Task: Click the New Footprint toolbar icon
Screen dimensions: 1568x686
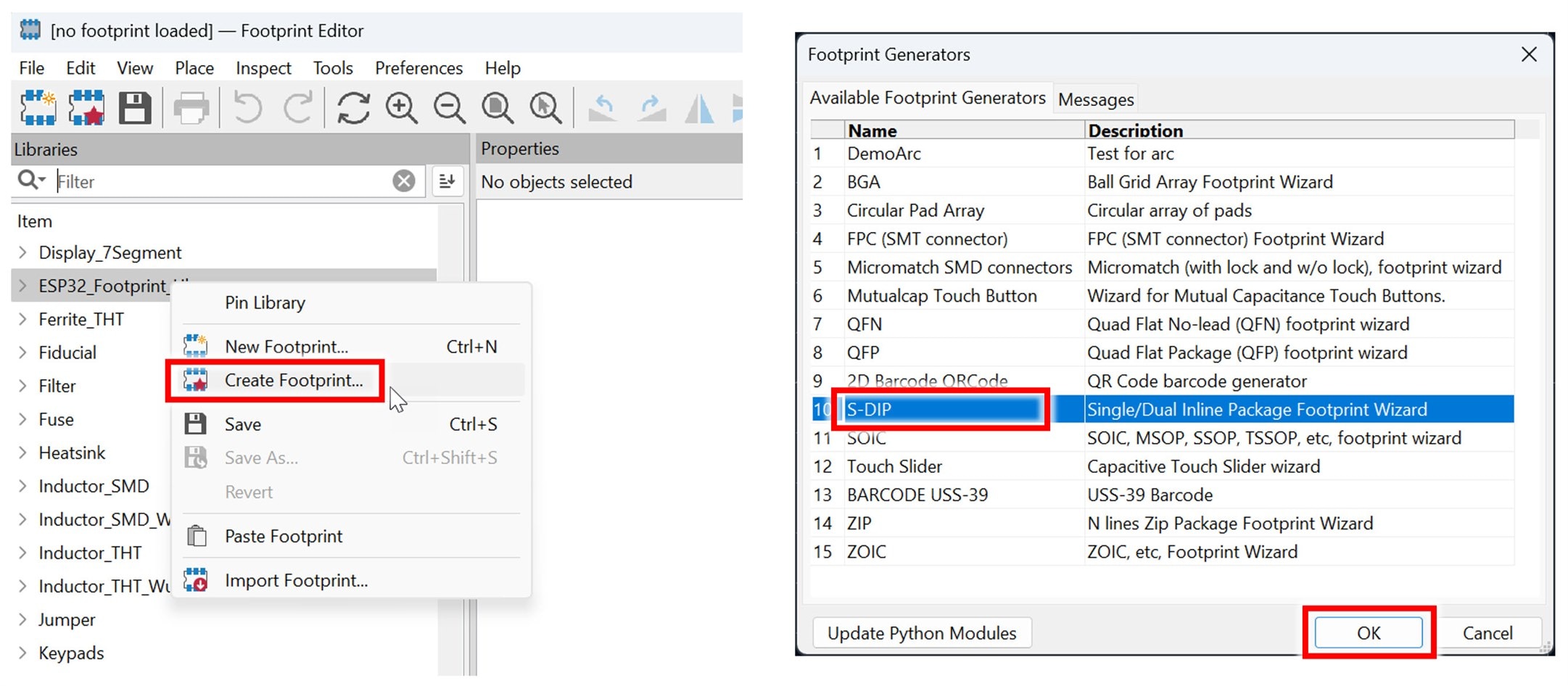Action: pos(38,108)
